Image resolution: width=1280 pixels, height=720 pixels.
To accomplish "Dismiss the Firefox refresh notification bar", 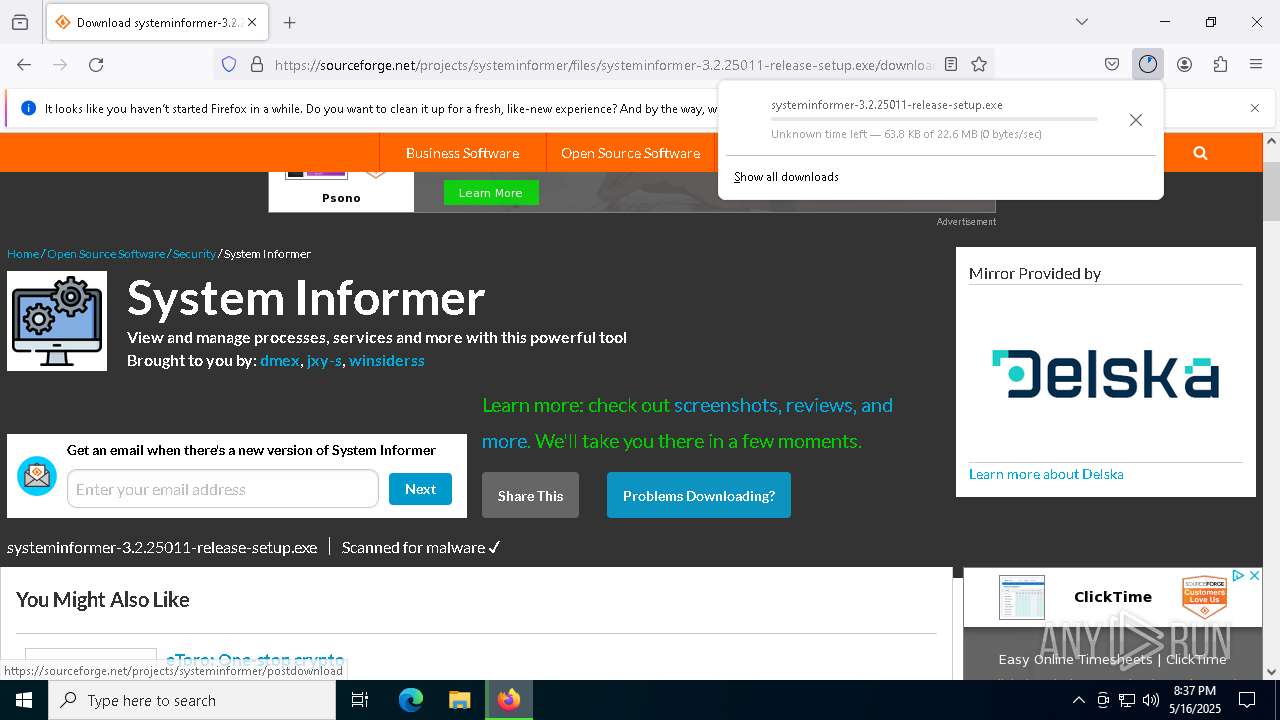I will coord(1255,108).
